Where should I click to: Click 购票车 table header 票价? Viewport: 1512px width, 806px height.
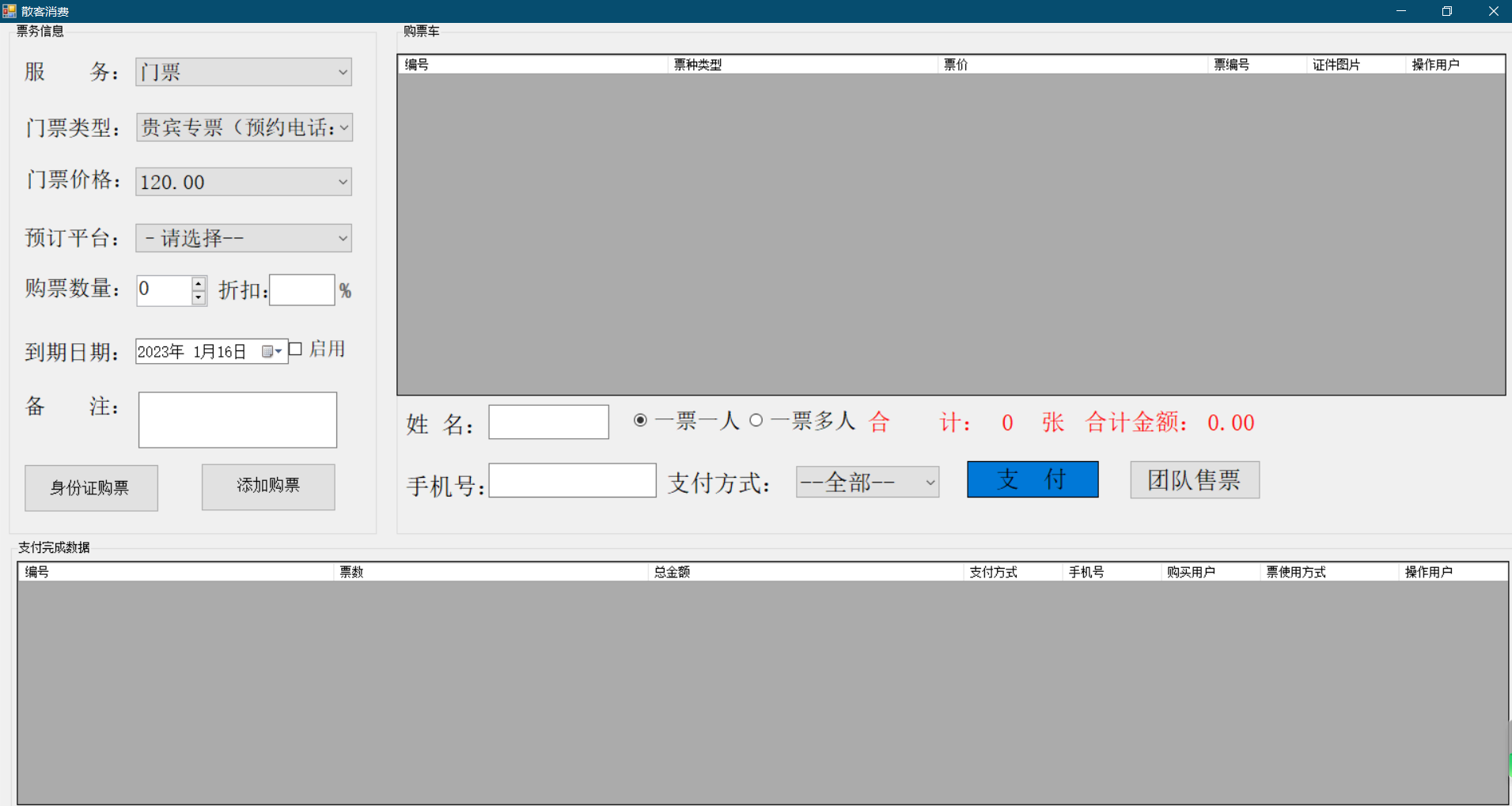click(x=1073, y=65)
